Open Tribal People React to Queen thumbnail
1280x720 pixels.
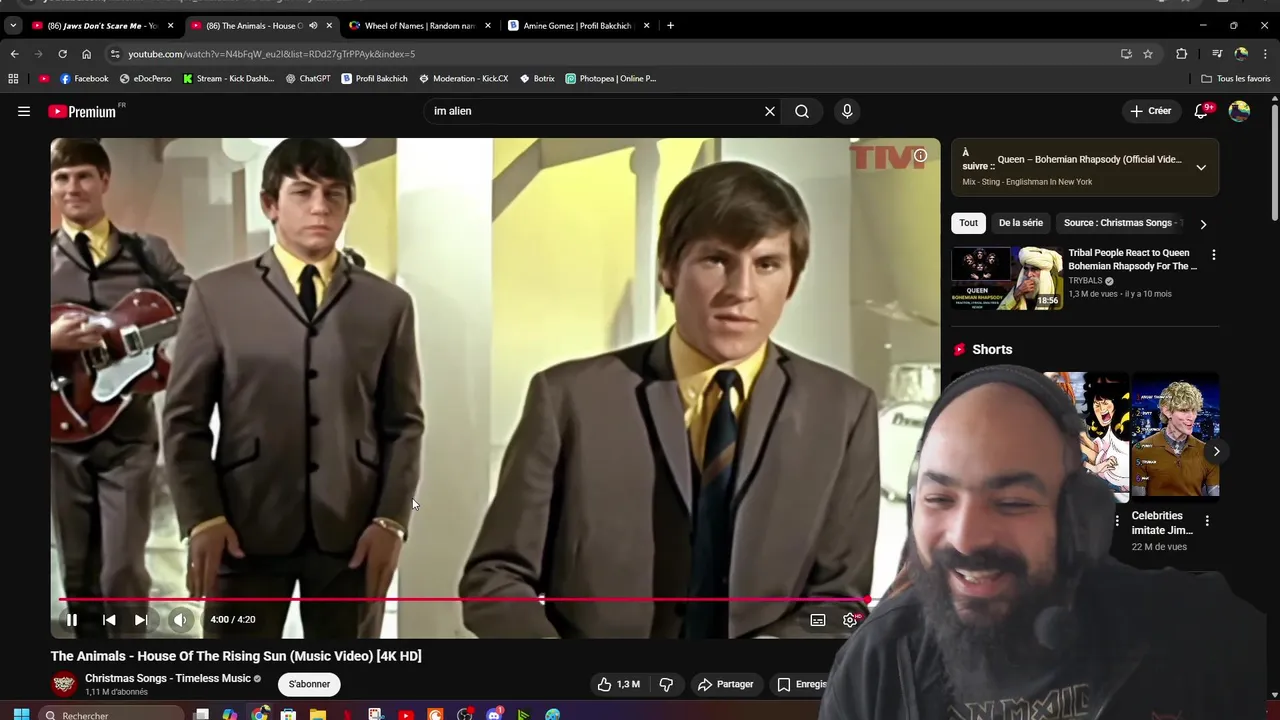coord(1007,278)
